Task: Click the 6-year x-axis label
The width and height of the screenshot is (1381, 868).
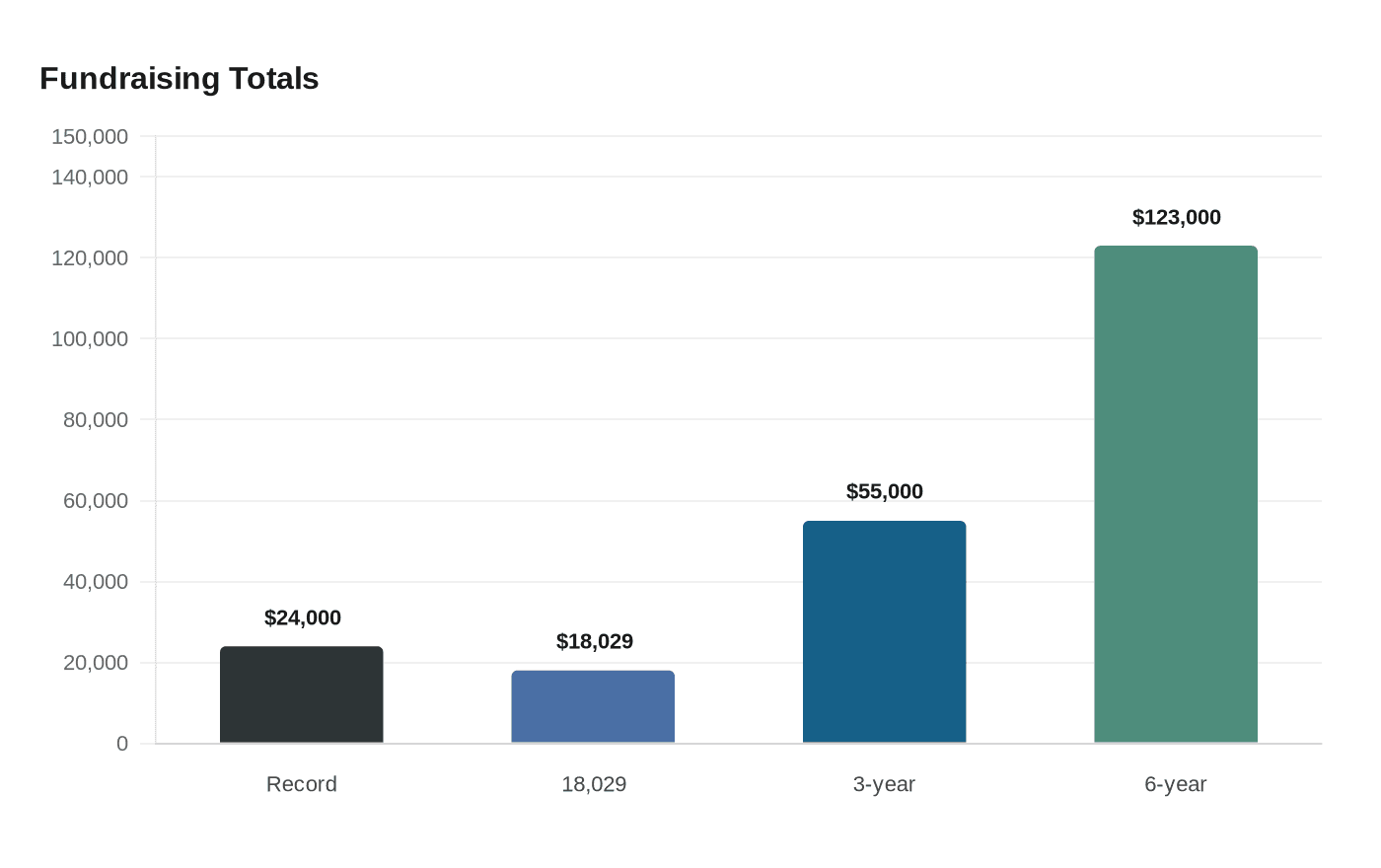Action: 1176,784
